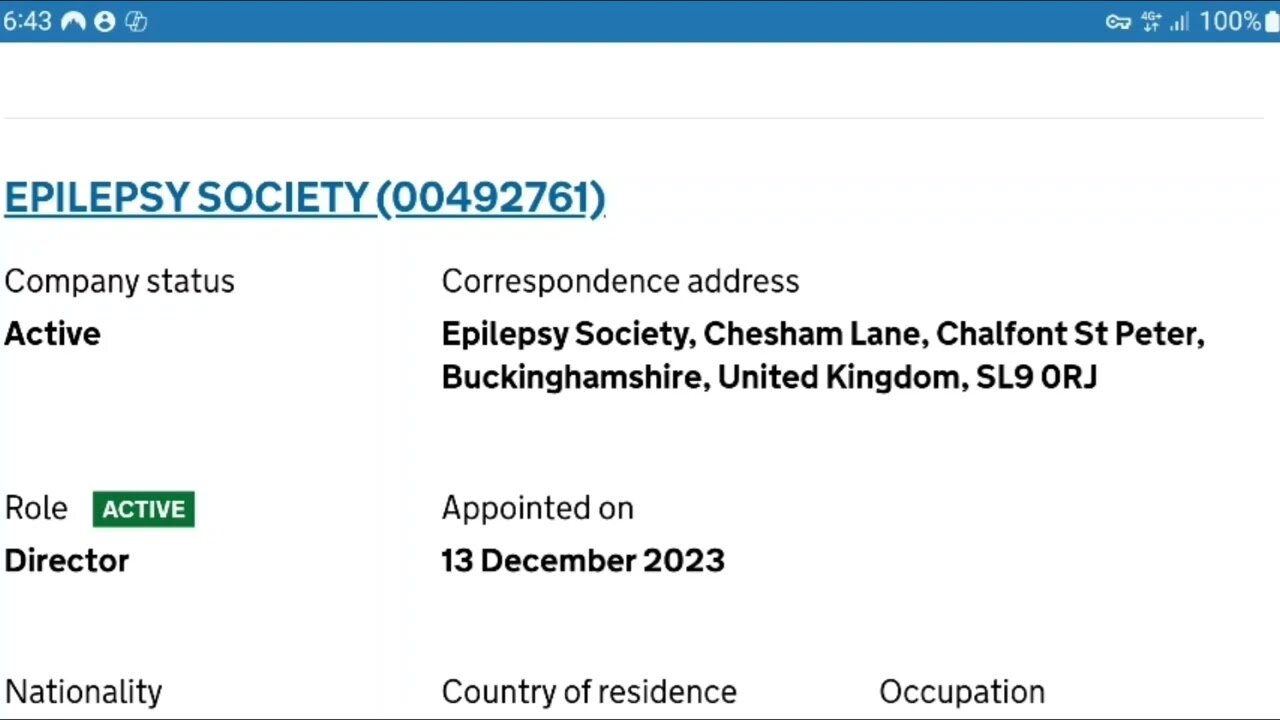Tap the 100% battery percentage text

pyautogui.click(x=1229, y=22)
